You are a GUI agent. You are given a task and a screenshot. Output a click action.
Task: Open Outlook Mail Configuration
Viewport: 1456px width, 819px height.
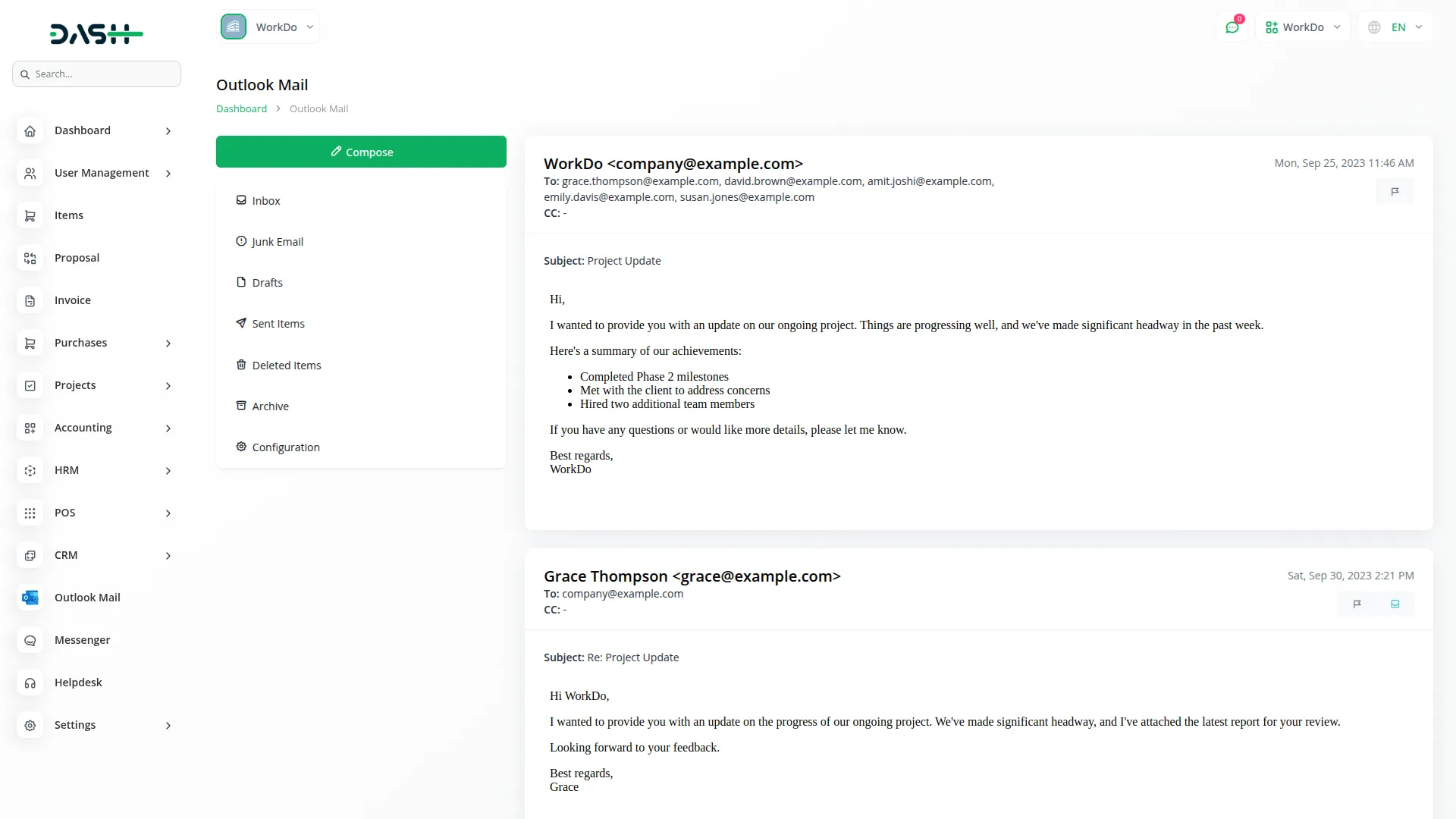point(286,447)
